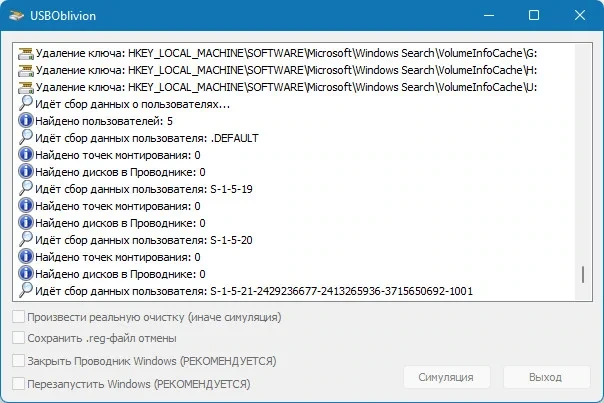Click magnifier icon next to 'Идёт сбор данных о пользователях'
This screenshot has height=403, width=604.
click(26, 104)
